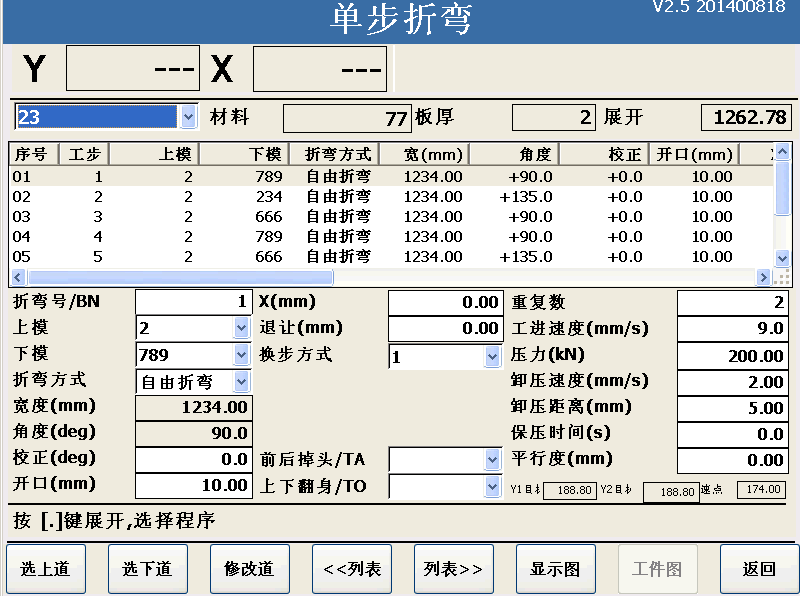800x596 pixels.
Task: Click the vertical scrollbar thumb of table
Action: [783, 188]
